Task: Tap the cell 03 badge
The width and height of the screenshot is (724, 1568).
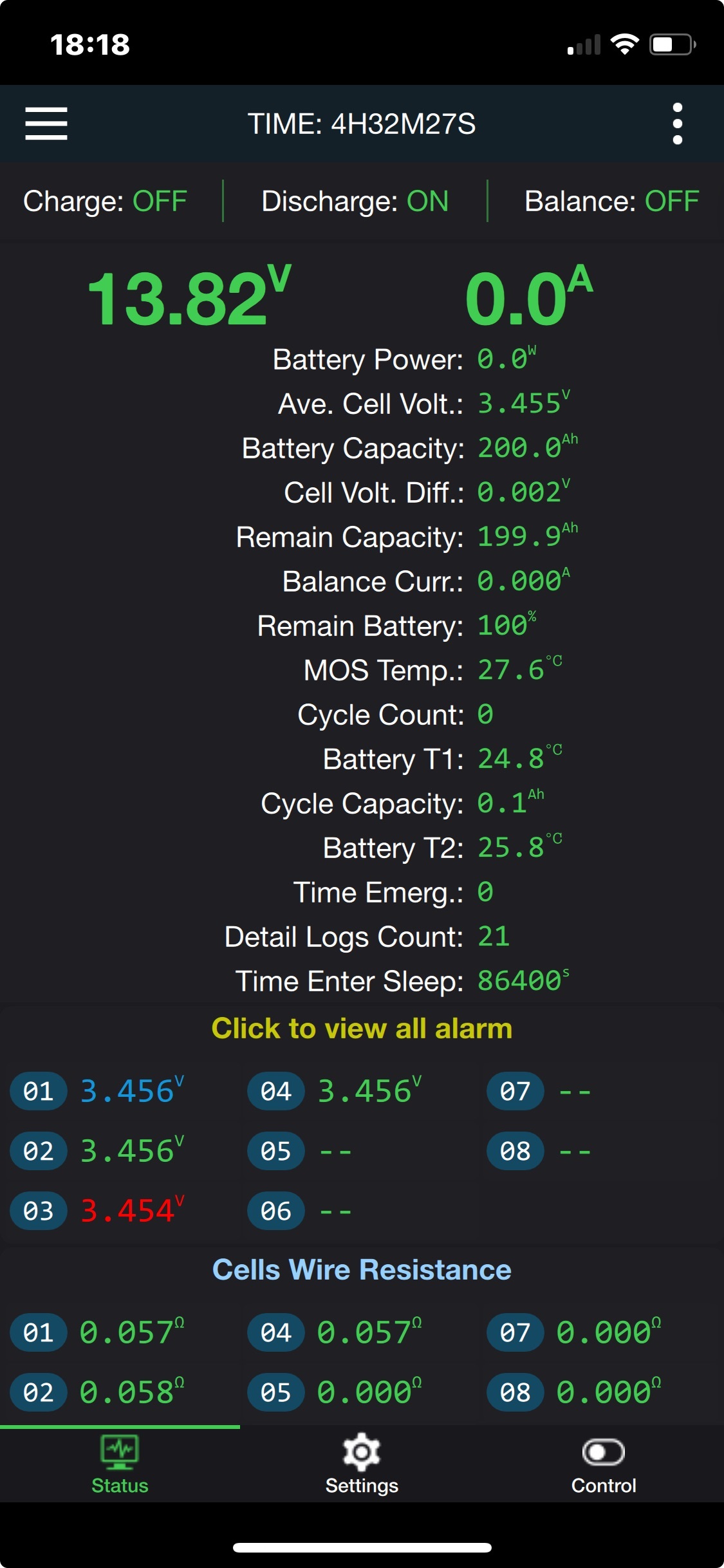Action: (38, 1211)
